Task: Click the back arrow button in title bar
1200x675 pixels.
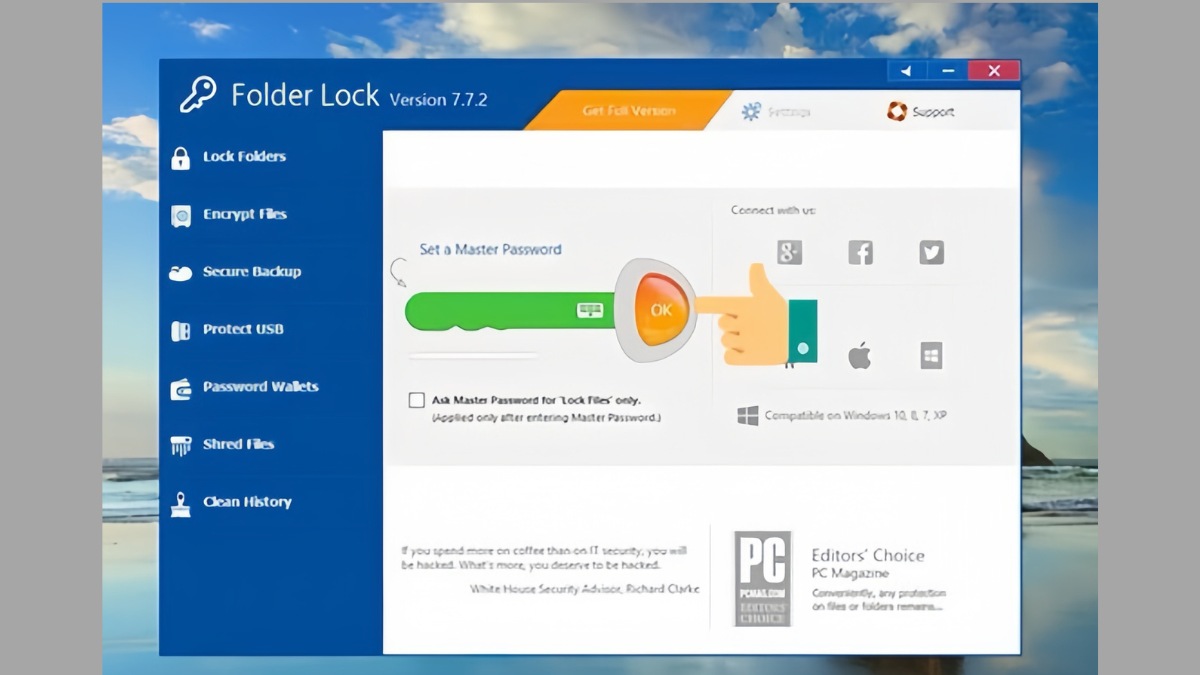Action: pyautogui.click(x=907, y=71)
